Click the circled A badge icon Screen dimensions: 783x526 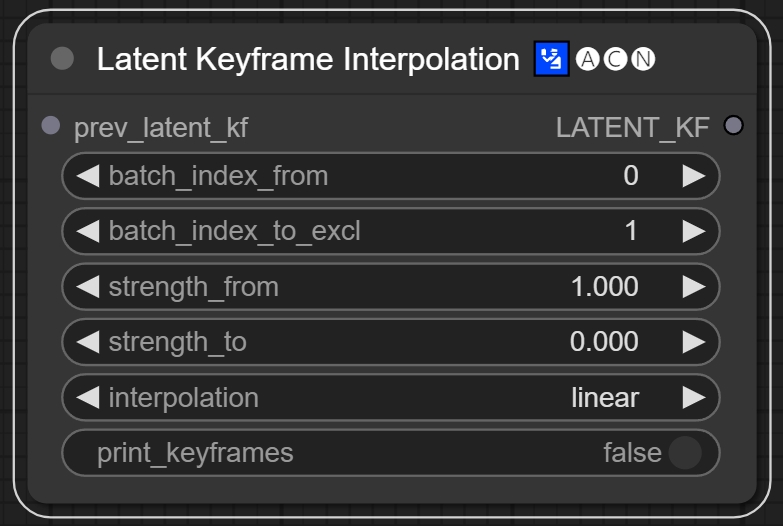click(x=587, y=60)
